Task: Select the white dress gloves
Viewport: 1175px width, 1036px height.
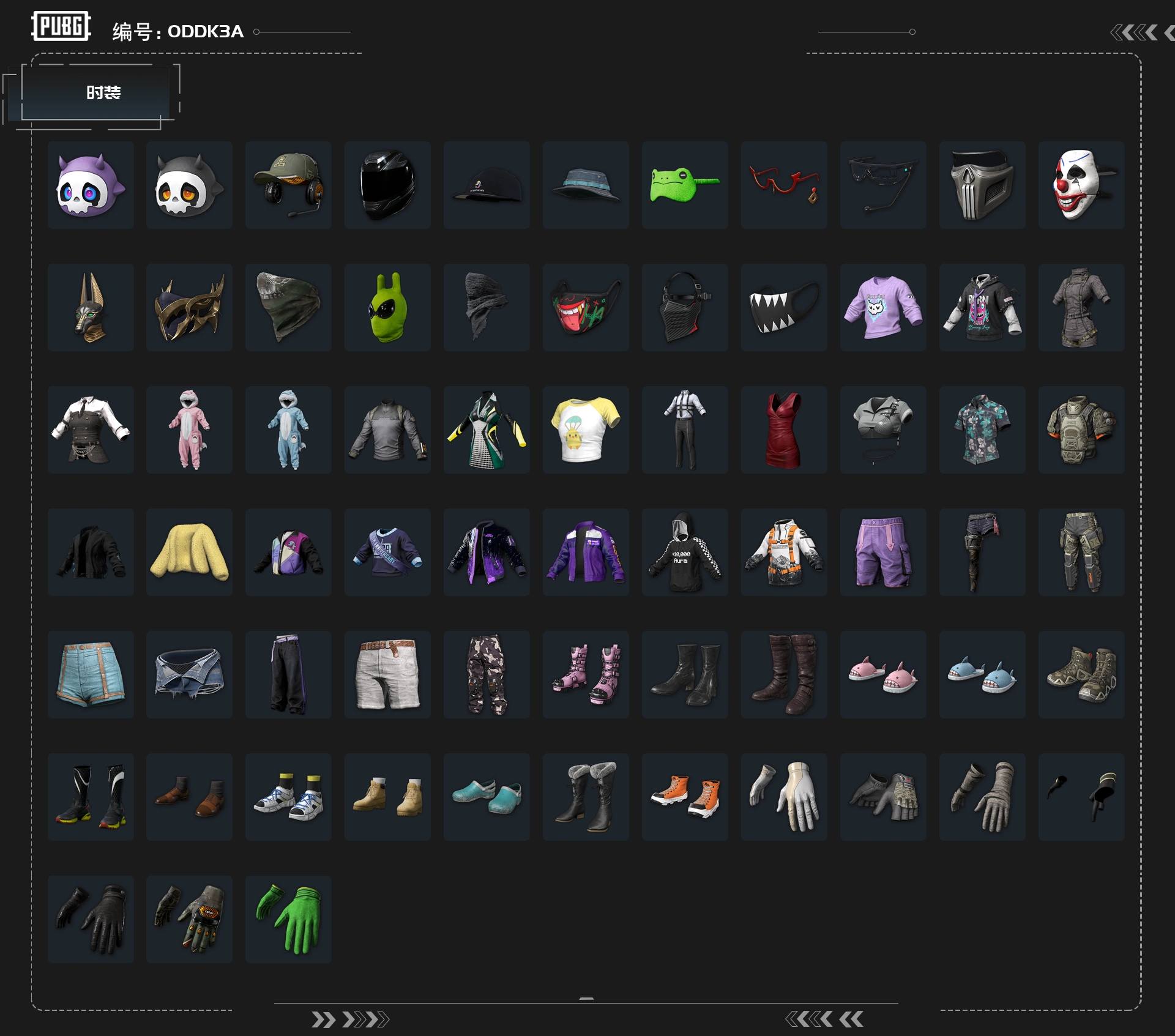Action: [x=784, y=797]
